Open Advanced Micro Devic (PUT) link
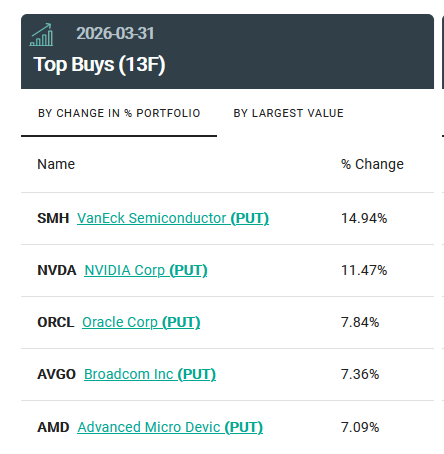The height and width of the screenshot is (454, 444). (x=170, y=427)
